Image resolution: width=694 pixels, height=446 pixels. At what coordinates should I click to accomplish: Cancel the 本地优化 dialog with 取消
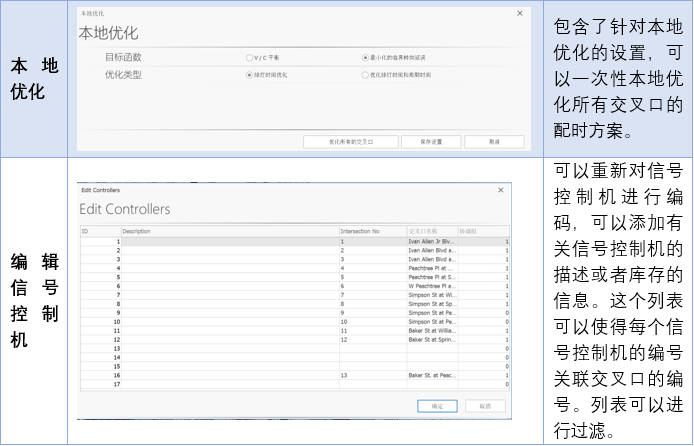coord(493,142)
